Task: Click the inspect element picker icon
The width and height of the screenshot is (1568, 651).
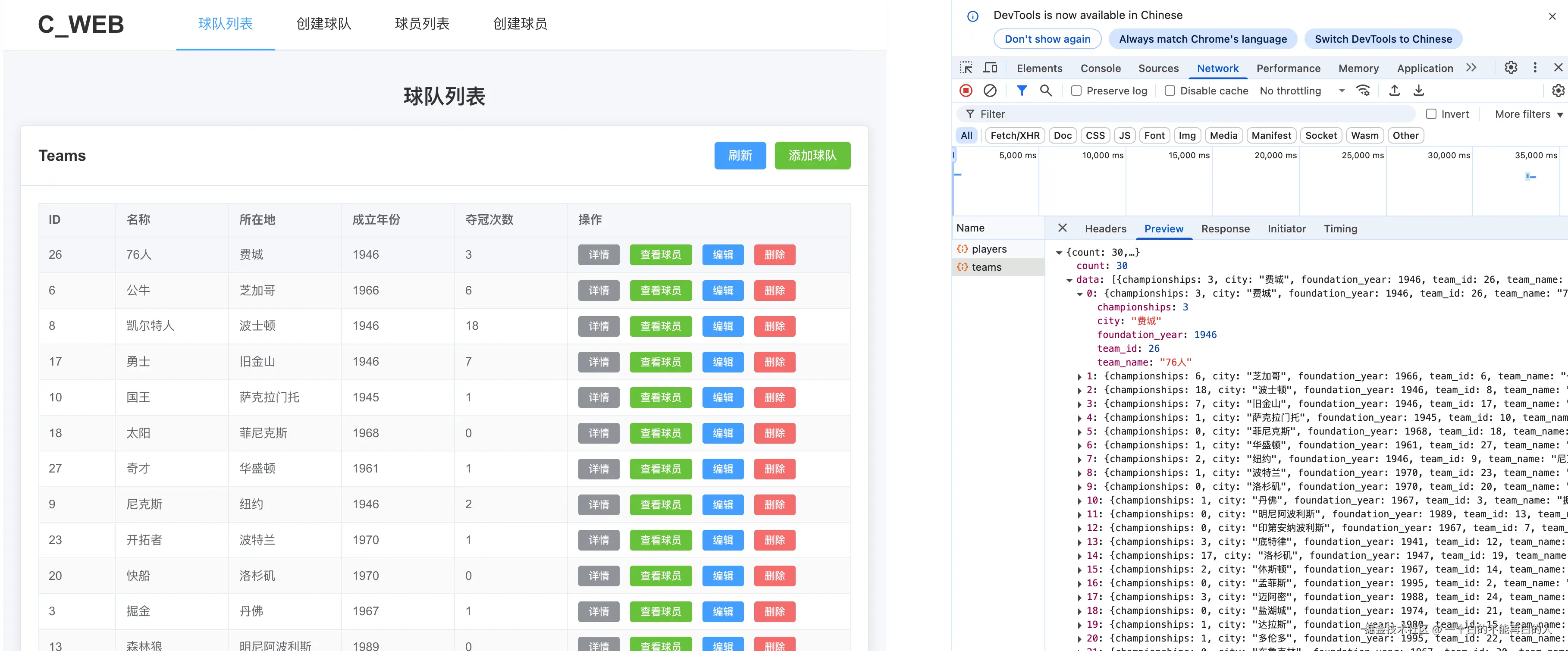Action: pos(966,68)
